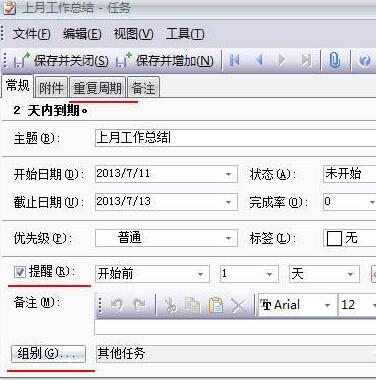
Task: Open 文件(F) menu
Action: (x=32, y=34)
